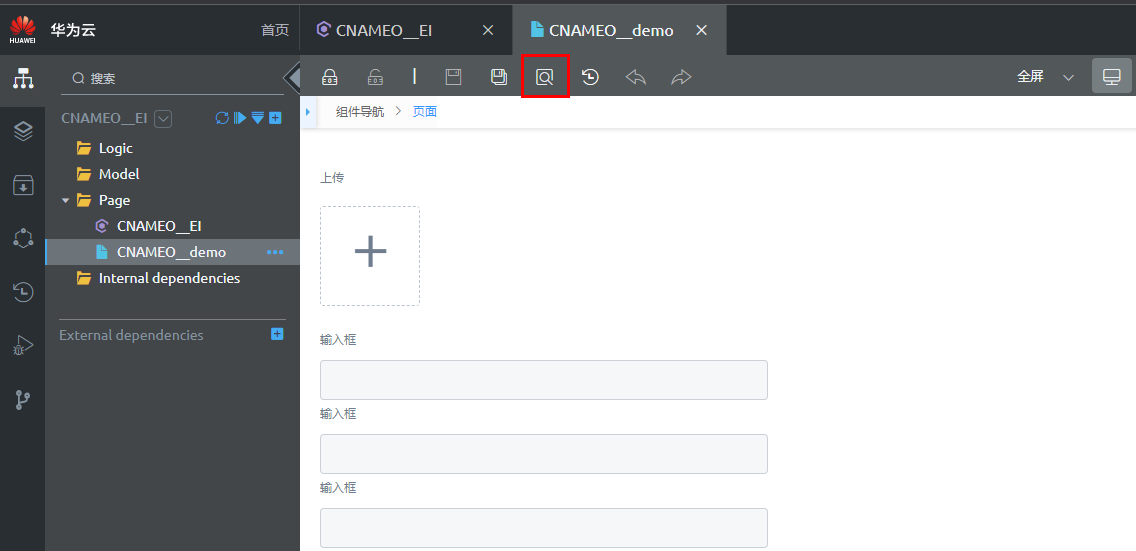The image size is (1136, 551).
Task: Open the git branch sidebar icon
Action: tap(23, 399)
